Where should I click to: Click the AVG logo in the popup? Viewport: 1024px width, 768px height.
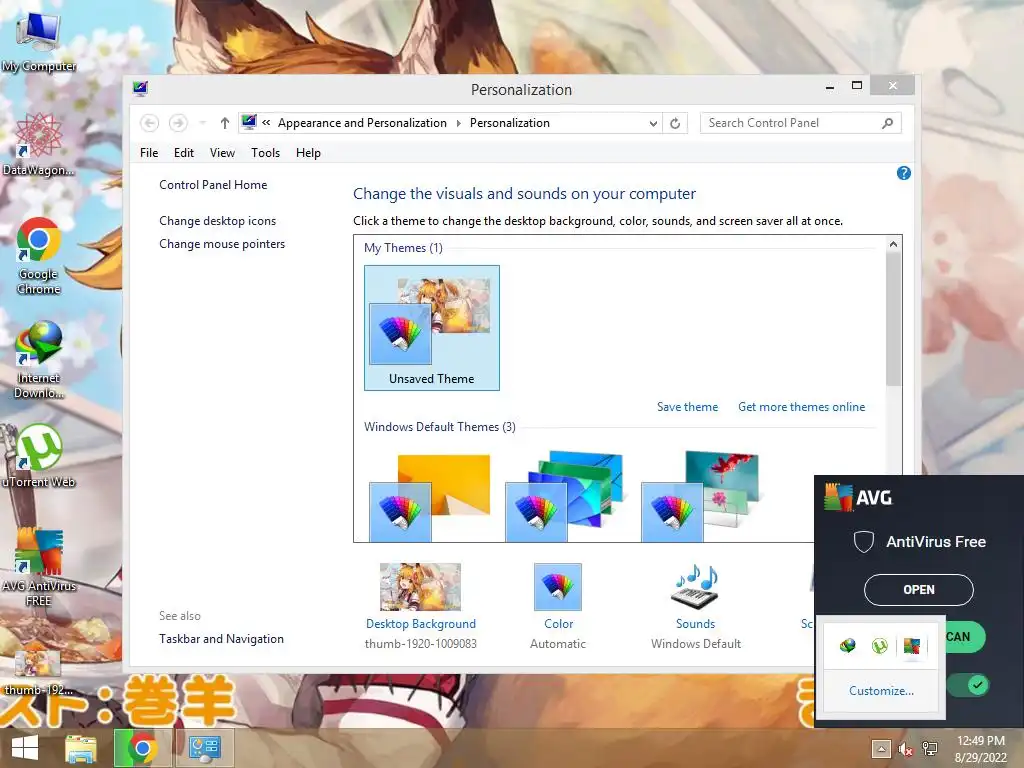click(858, 498)
